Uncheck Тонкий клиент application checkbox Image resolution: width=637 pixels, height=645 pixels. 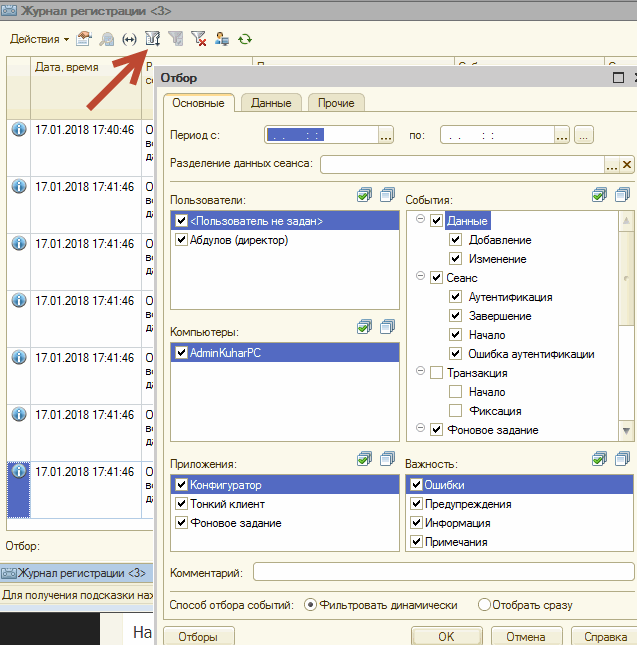(181, 504)
